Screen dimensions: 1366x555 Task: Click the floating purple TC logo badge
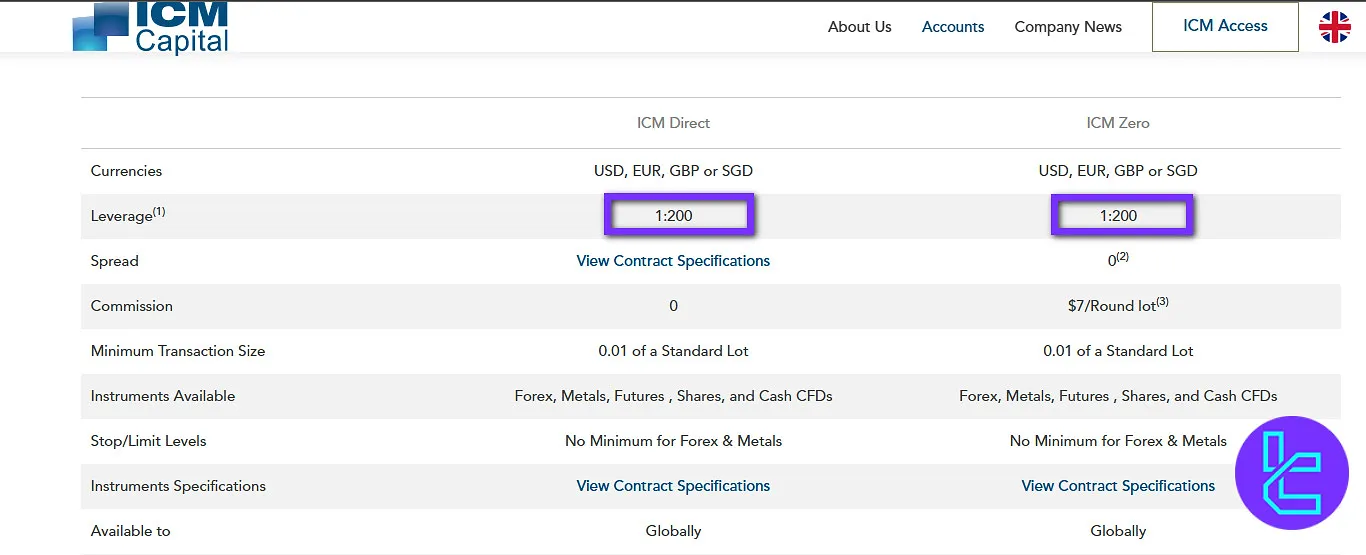1292,472
